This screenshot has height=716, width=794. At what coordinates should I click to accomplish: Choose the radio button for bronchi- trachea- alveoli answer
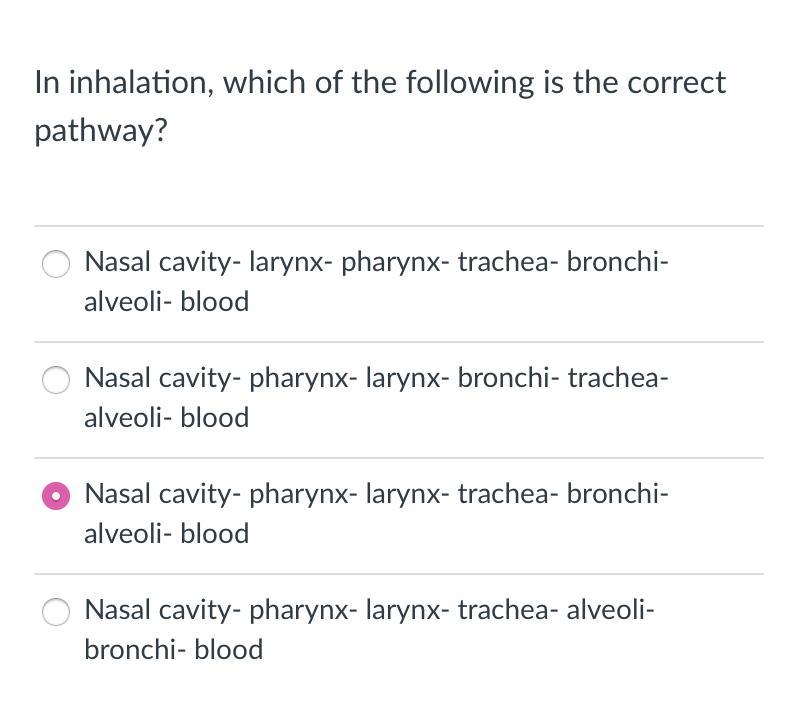pyautogui.click(x=56, y=380)
